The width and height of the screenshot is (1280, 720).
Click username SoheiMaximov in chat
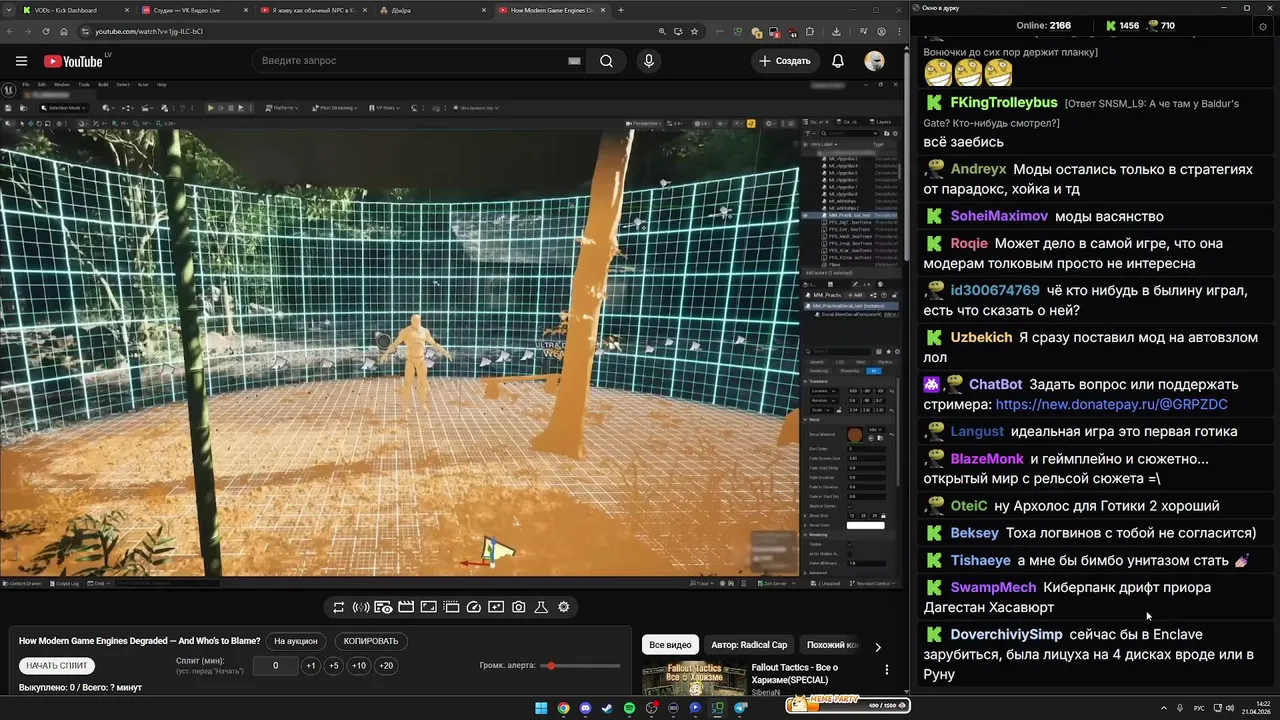(x=999, y=216)
